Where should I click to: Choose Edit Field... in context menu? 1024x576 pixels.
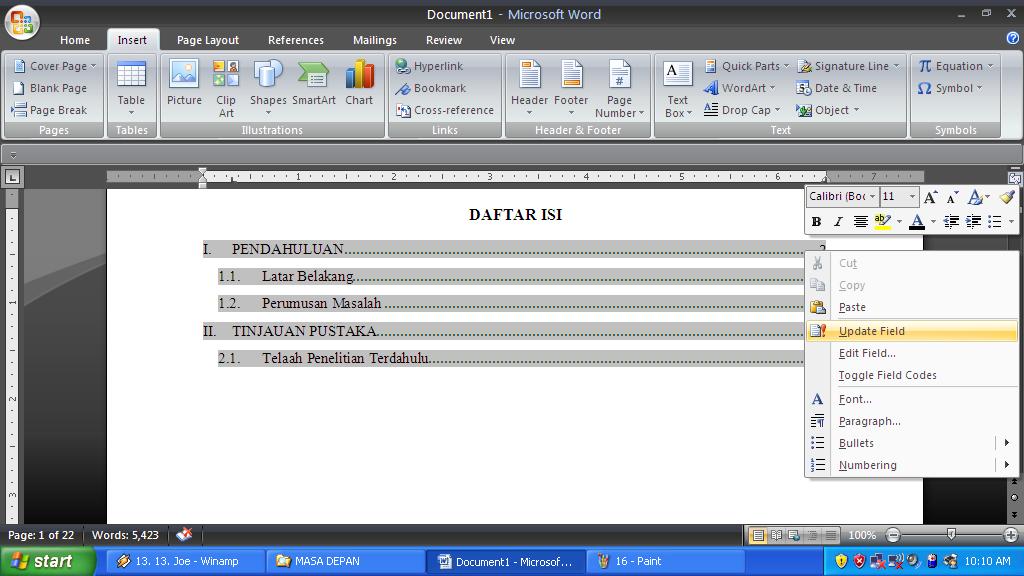912,353
